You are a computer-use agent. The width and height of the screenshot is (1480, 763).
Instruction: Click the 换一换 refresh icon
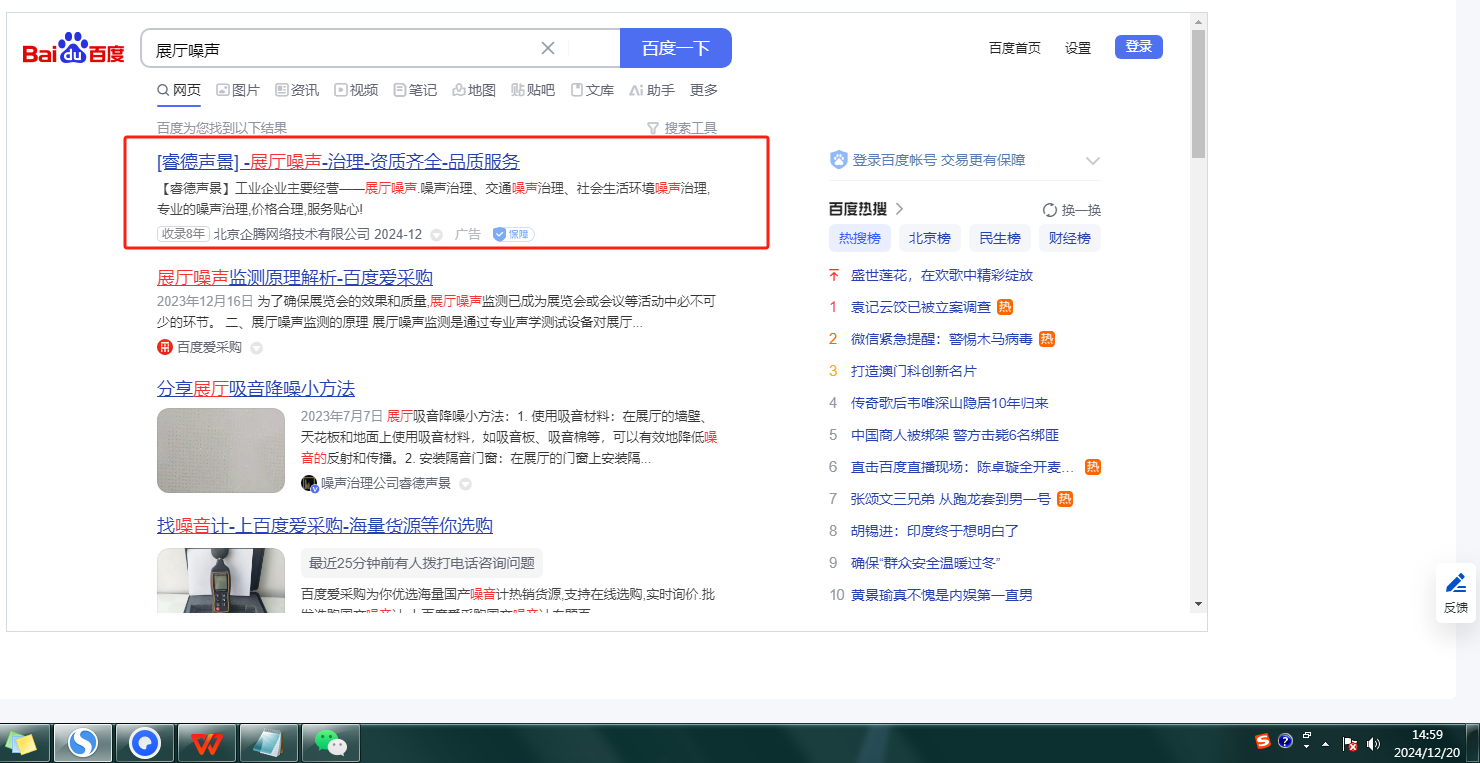1050,210
